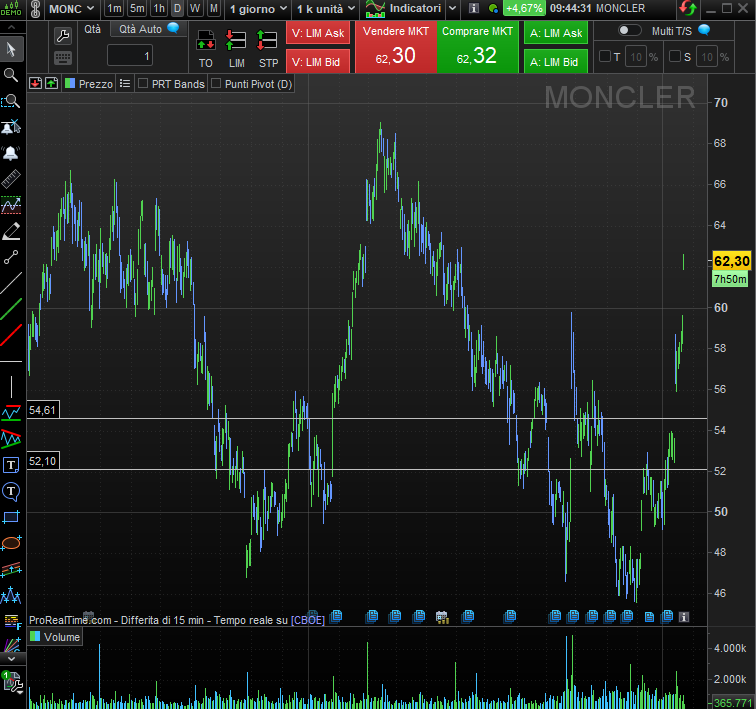
Task: Open the Indicatori dropdown menu
Action: coord(410,9)
